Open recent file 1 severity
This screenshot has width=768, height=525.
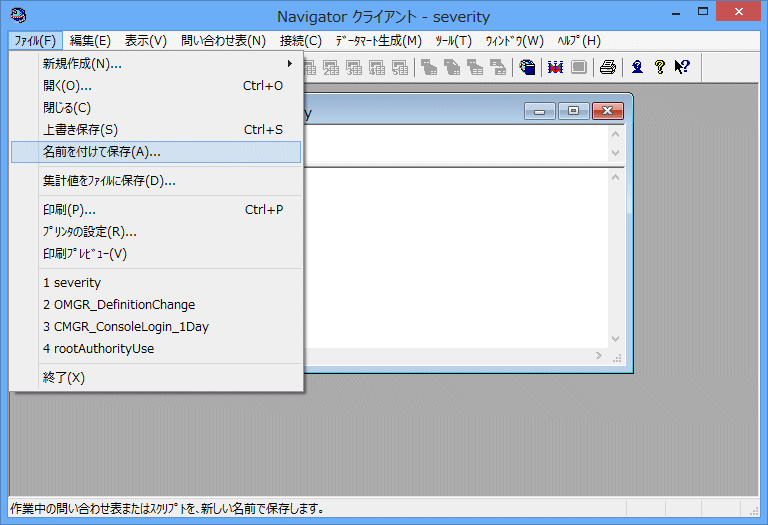tap(156, 283)
